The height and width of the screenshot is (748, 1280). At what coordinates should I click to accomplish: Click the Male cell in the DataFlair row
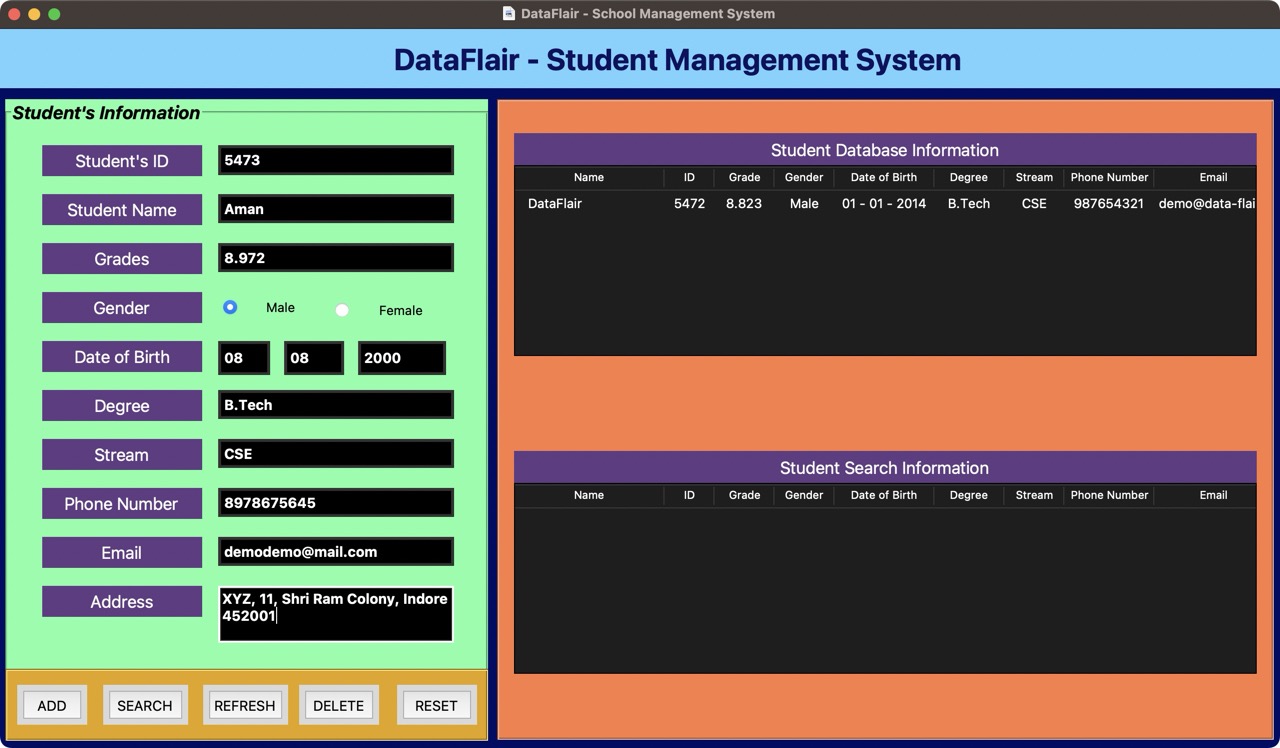pyautogui.click(x=804, y=203)
